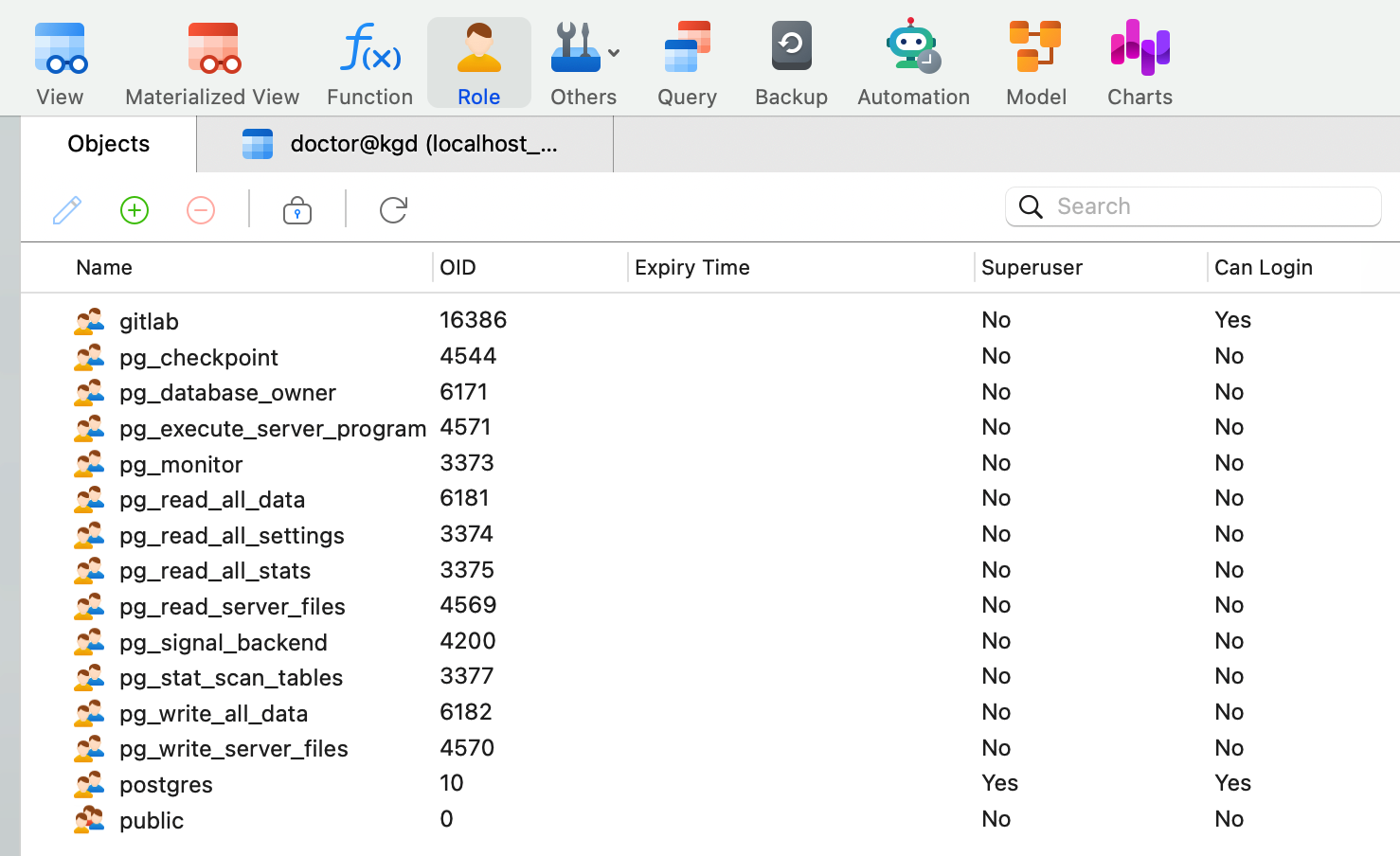Click Superuser Yes for postgres

pyautogui.click(x=1000, y=783)
